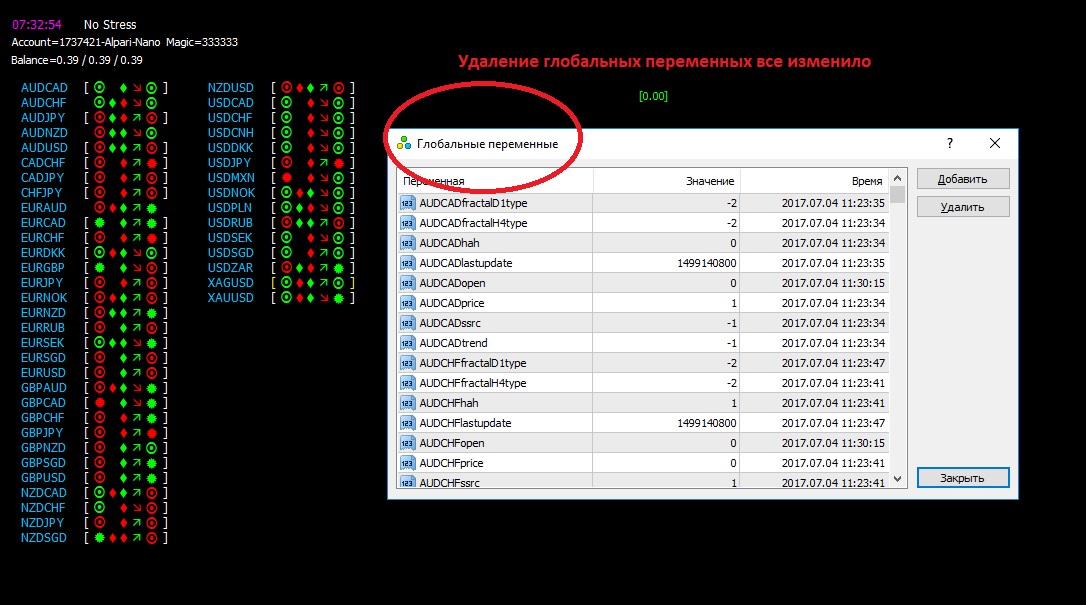Select the AUDCADlastupdate variable icon

point(407,264)
